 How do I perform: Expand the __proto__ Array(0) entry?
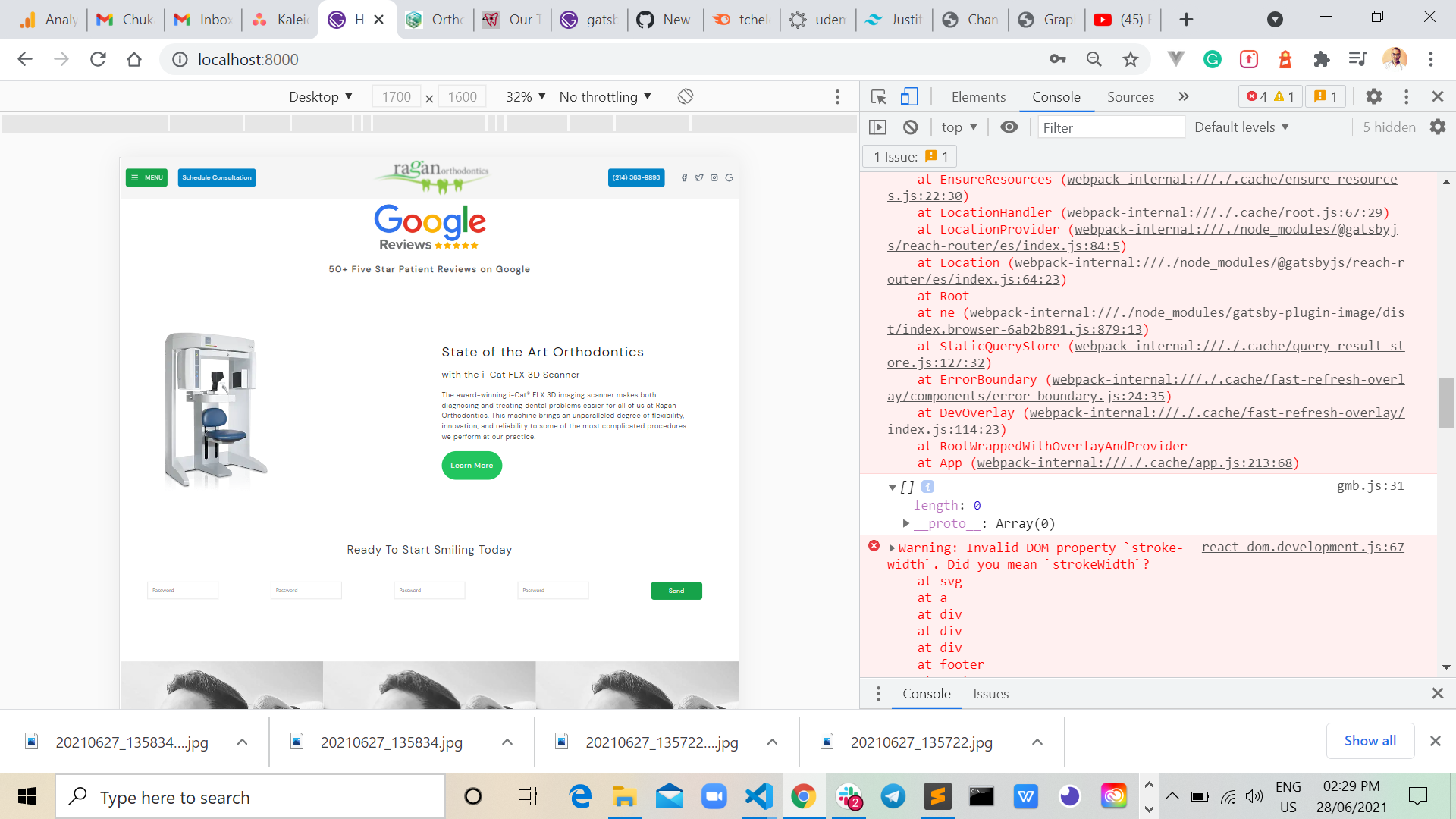[x=905, y=523]
